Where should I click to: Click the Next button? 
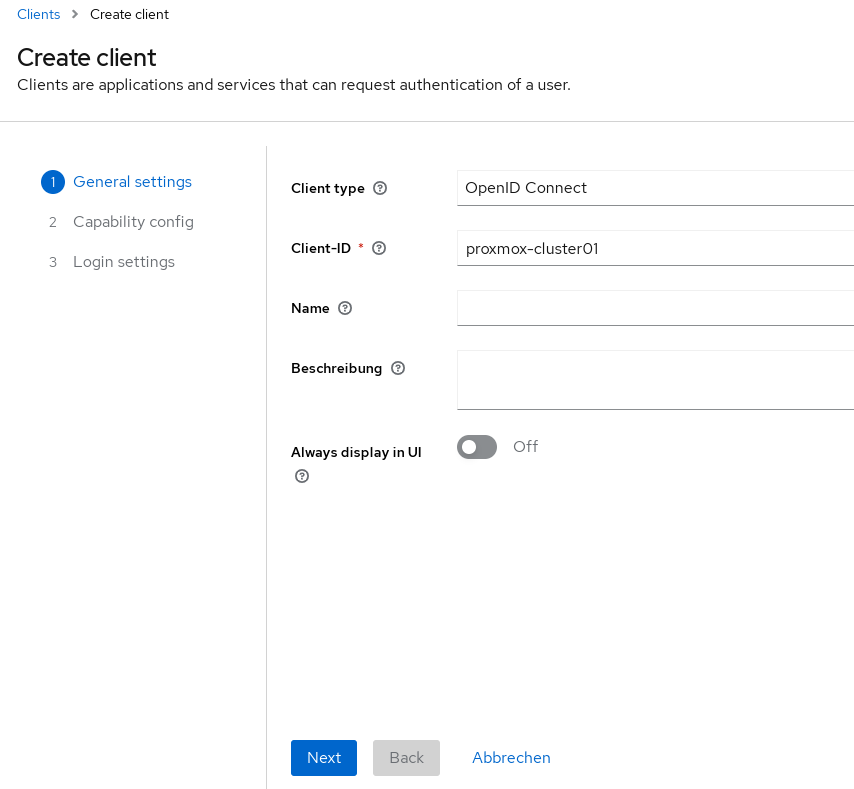pyautogui.click(x=323, y=758)
